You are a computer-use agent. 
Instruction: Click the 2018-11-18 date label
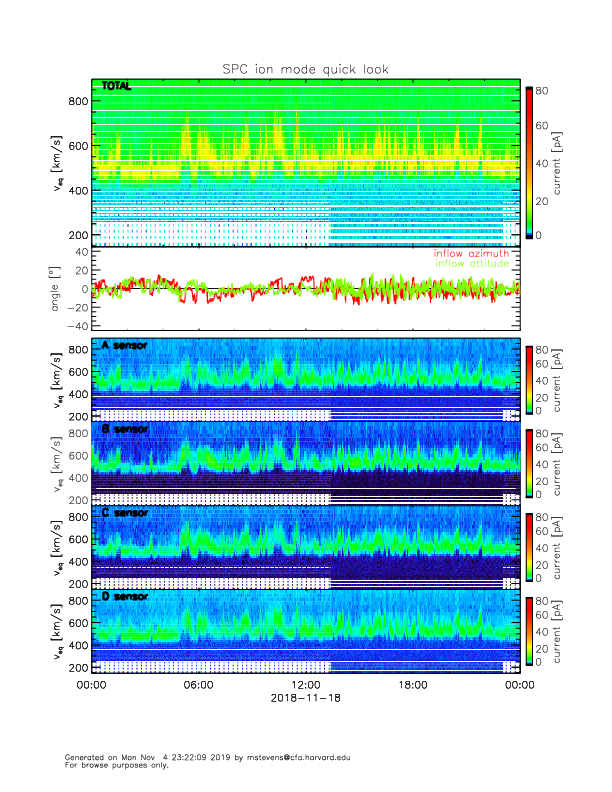click(305, 698)
